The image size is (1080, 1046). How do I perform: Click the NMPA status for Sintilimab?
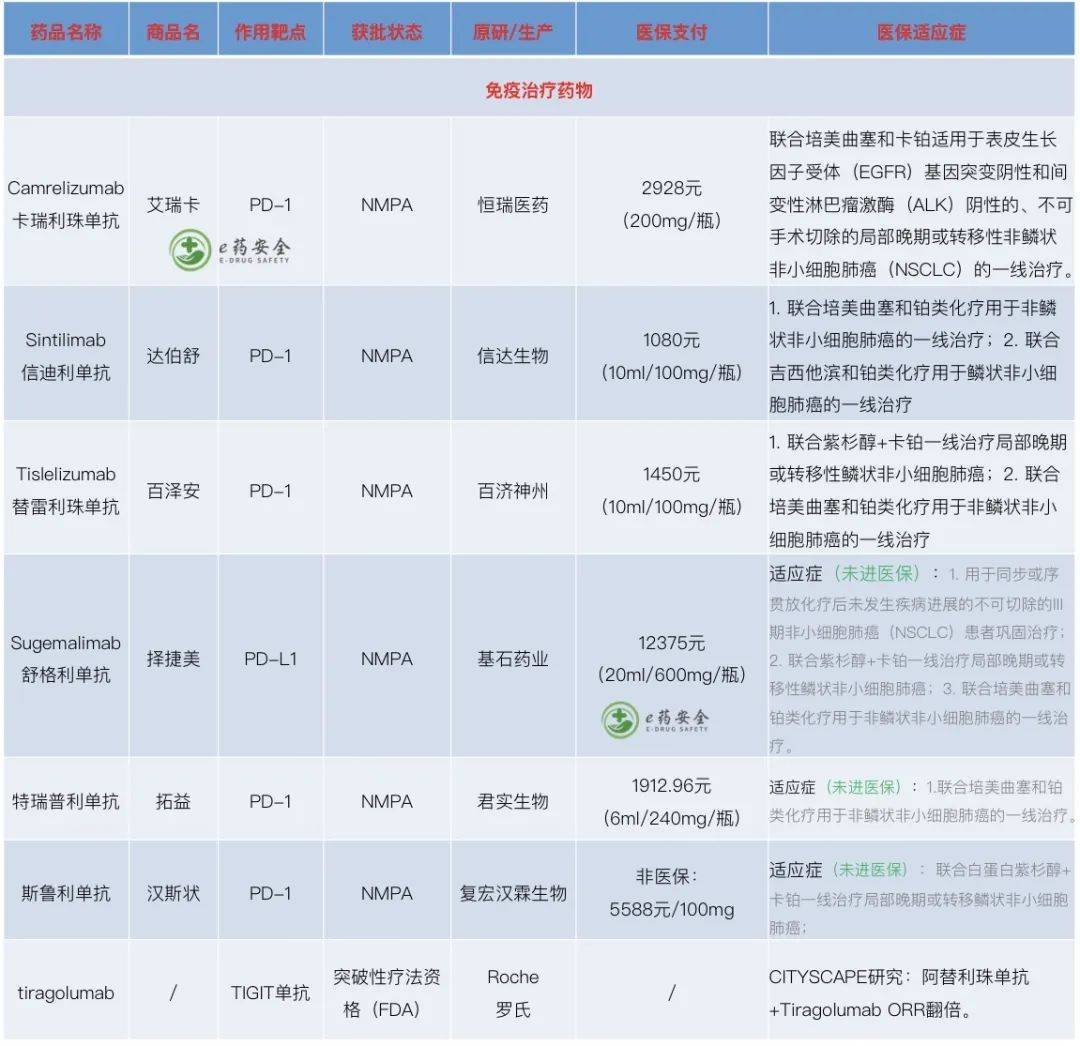(x=386, y=355)
